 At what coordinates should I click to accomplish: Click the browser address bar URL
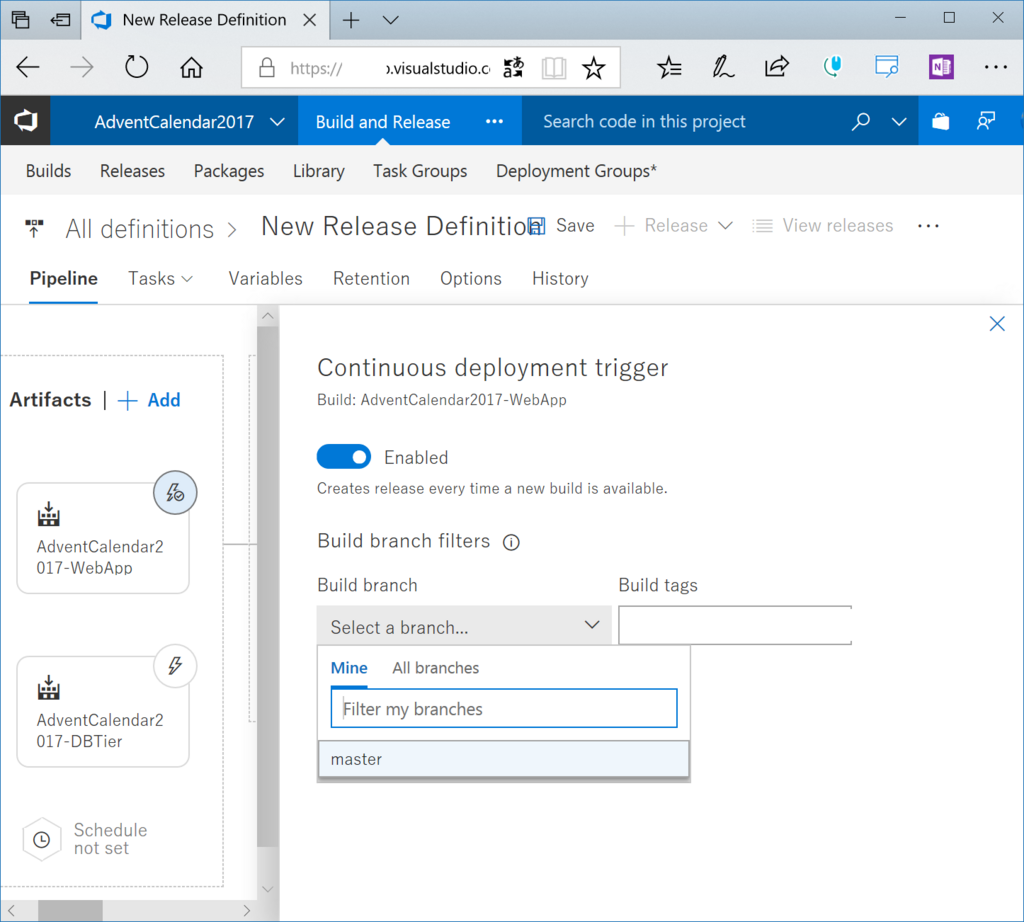(x=390, y=68)
